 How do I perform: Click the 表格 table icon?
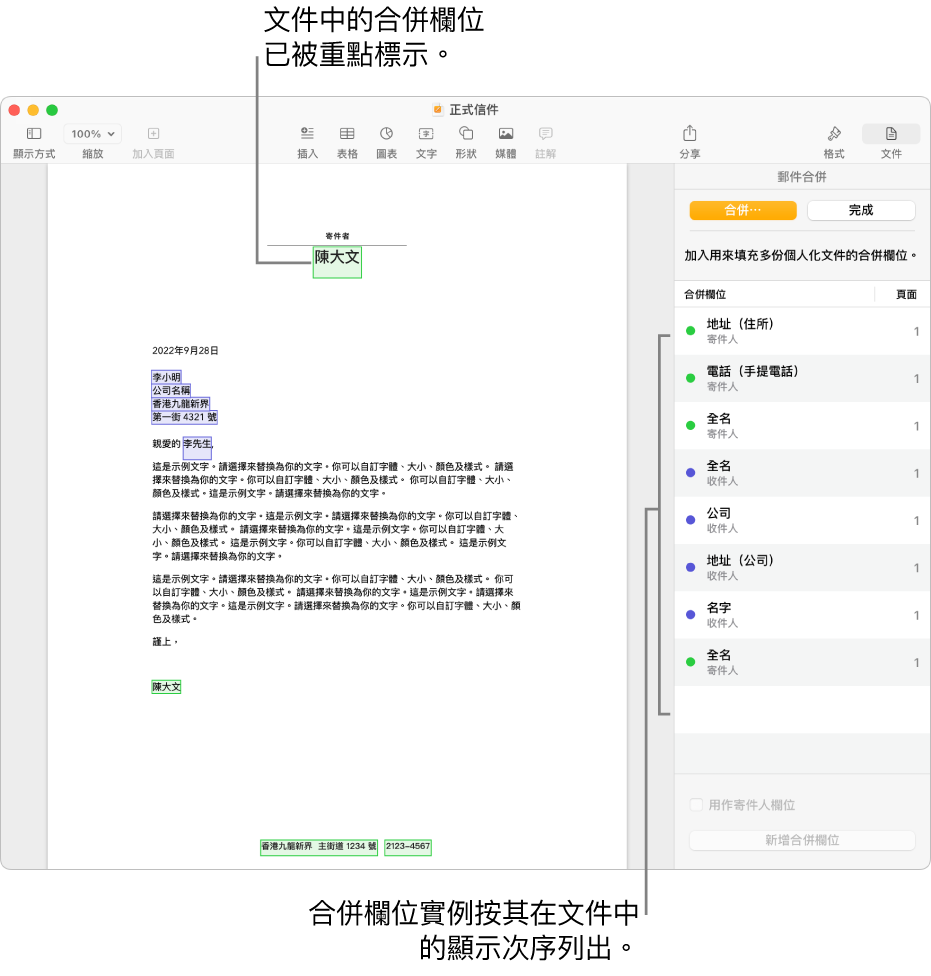click(x=347, y=134)
